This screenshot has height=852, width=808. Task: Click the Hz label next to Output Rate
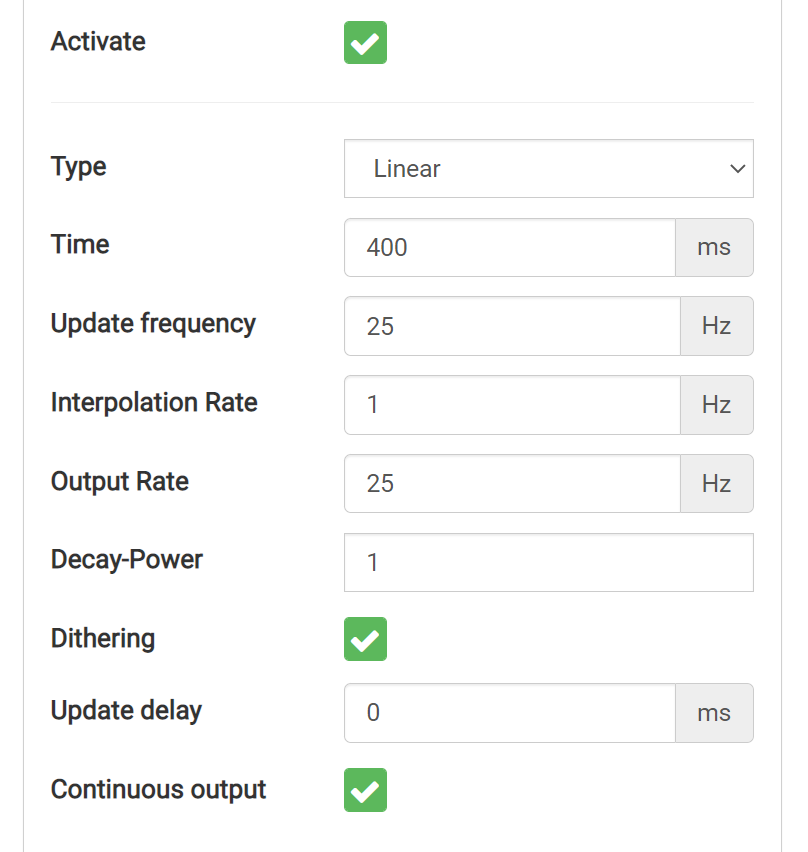click(x=717, y=484)
